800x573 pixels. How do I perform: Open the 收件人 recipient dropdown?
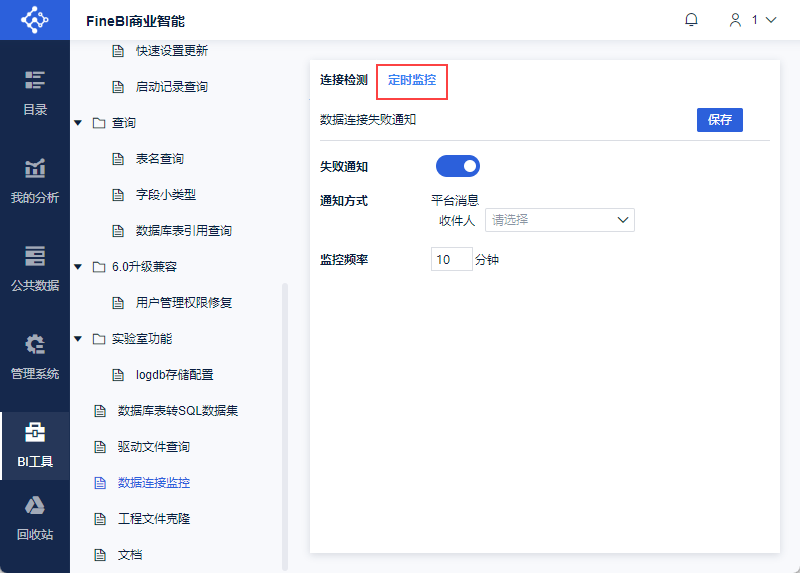point(559,220)
